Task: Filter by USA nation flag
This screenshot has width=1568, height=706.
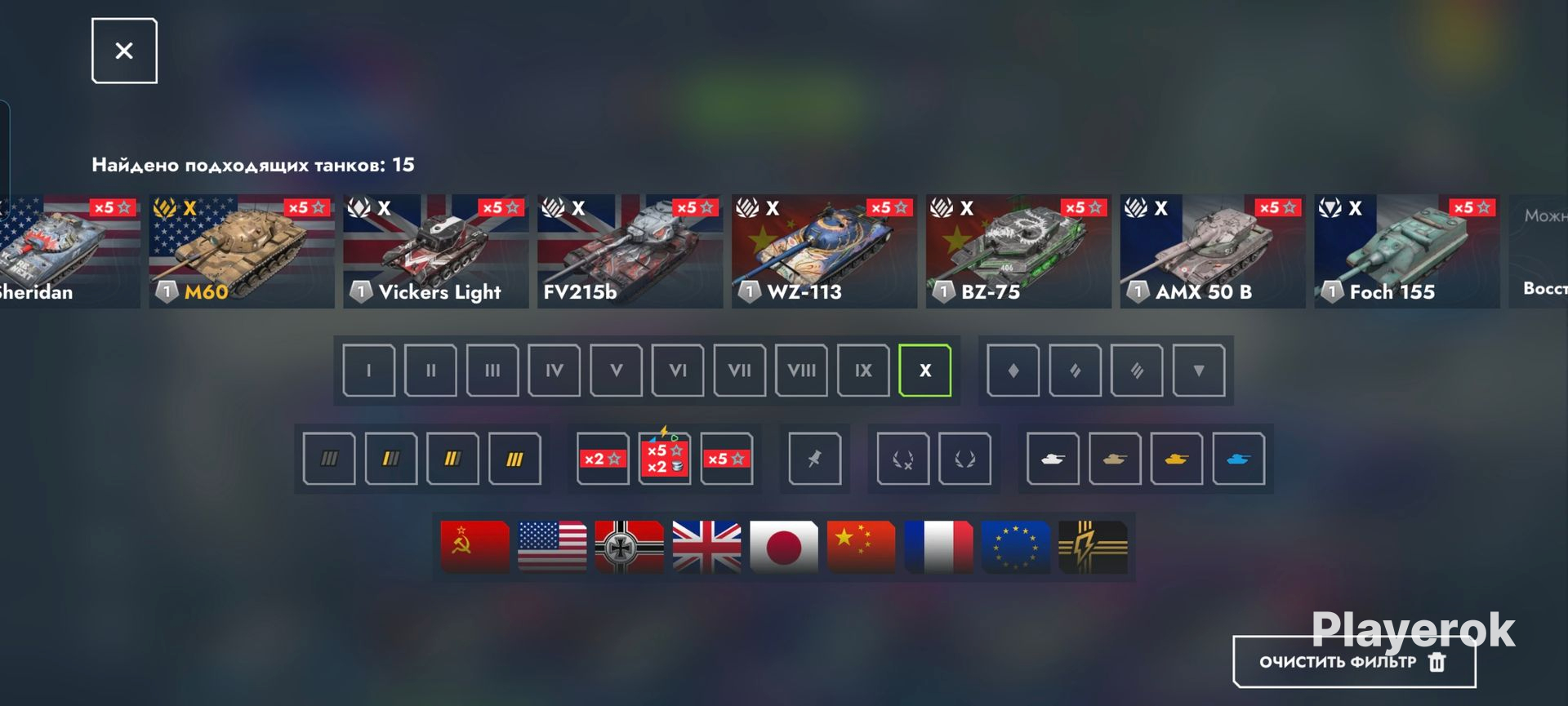Action: point(552,547)
